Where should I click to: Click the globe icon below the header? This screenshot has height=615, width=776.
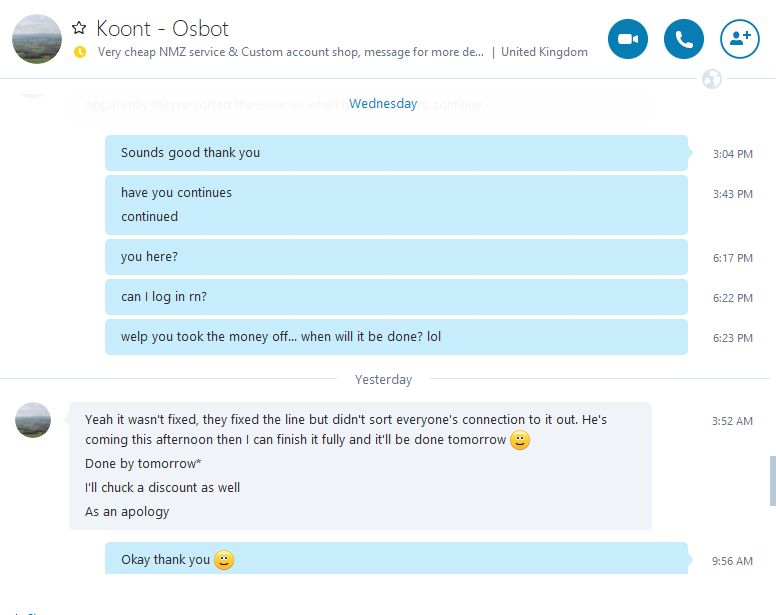[x=712, y=79]
